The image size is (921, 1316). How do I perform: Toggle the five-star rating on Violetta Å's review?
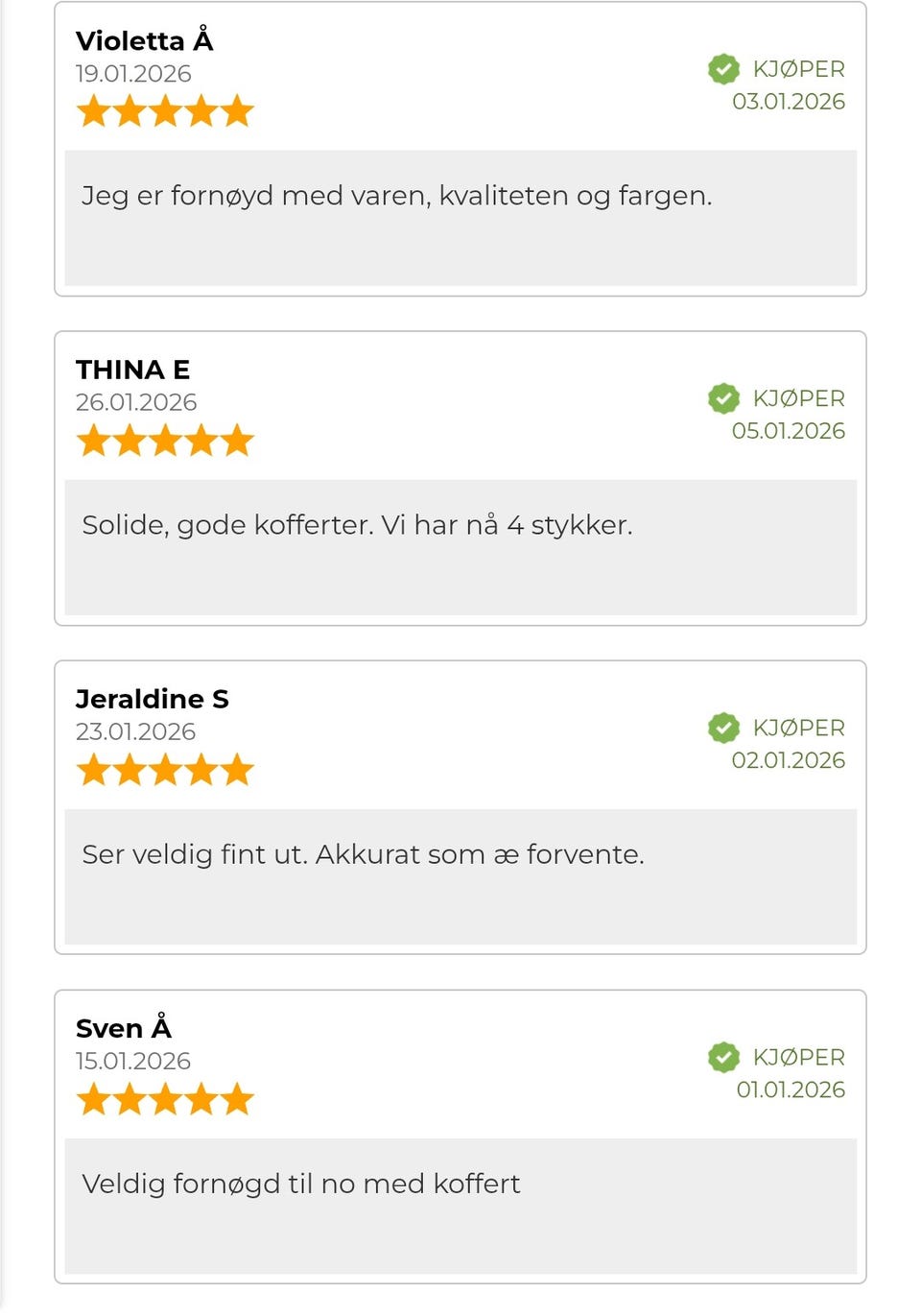click(x=166, y=111)
